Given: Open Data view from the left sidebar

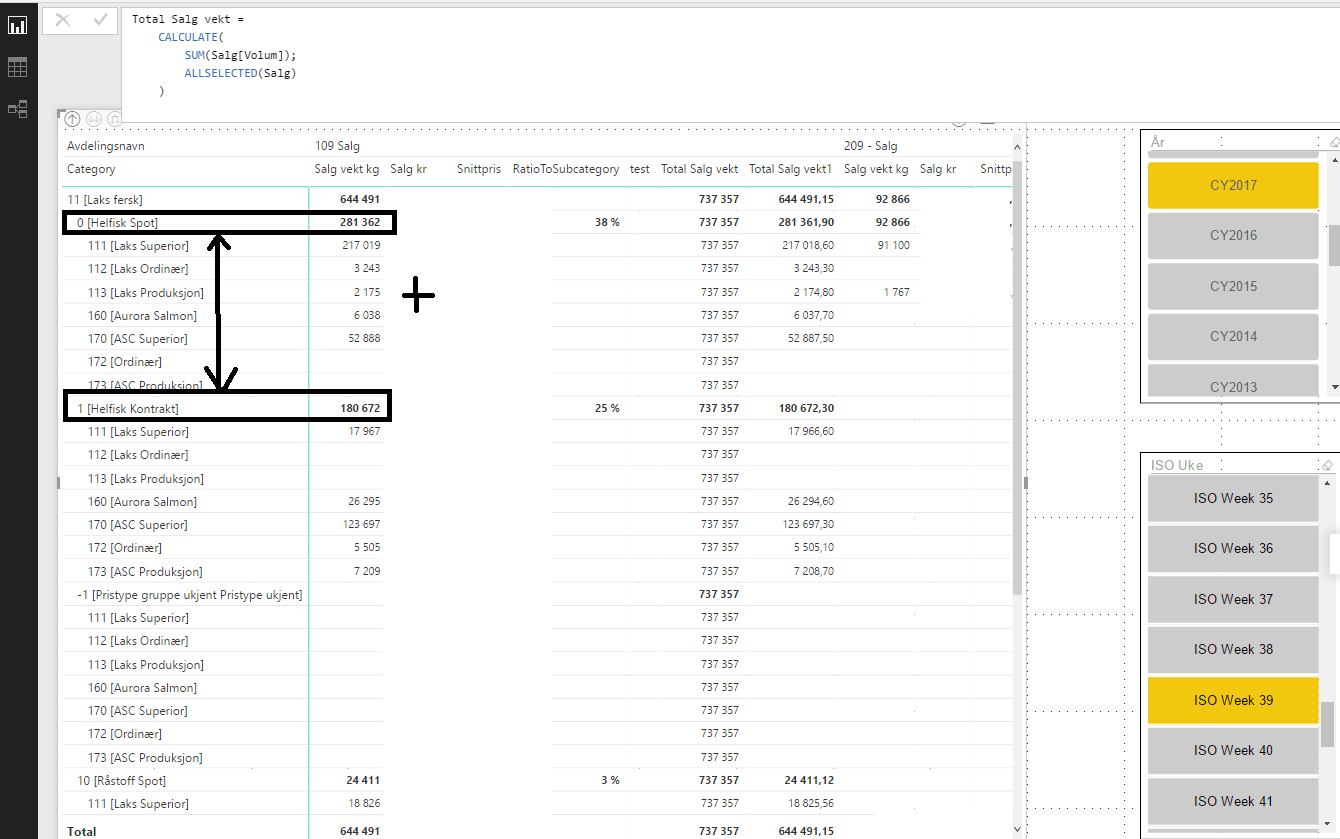Looking at the screenshot, I should (17, 66).
